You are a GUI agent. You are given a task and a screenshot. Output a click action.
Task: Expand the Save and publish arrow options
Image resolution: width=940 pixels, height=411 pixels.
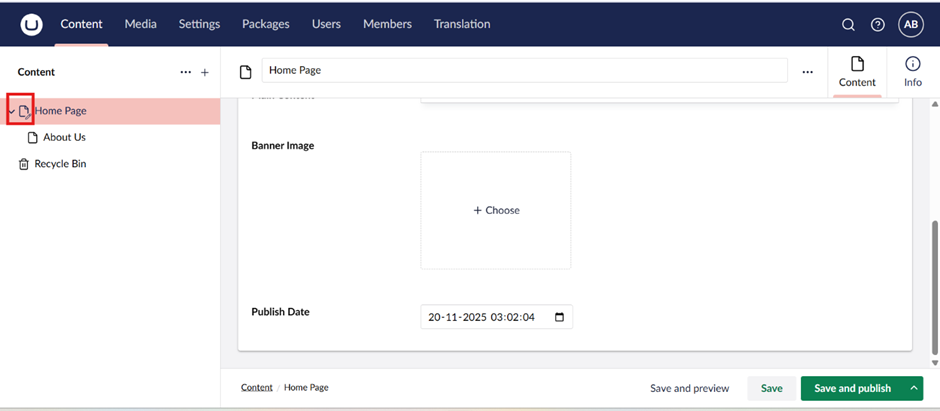click(x=913, y=388)
